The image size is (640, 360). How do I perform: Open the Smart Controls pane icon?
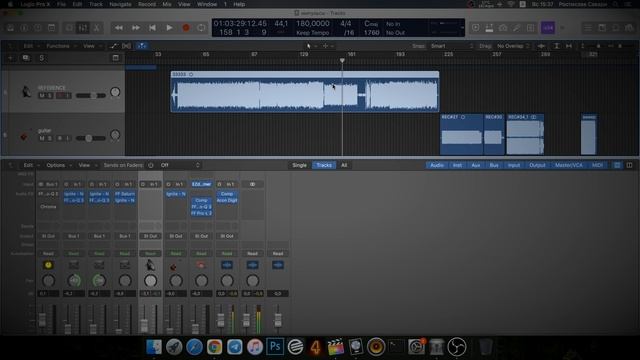click(x=69, y=28)
